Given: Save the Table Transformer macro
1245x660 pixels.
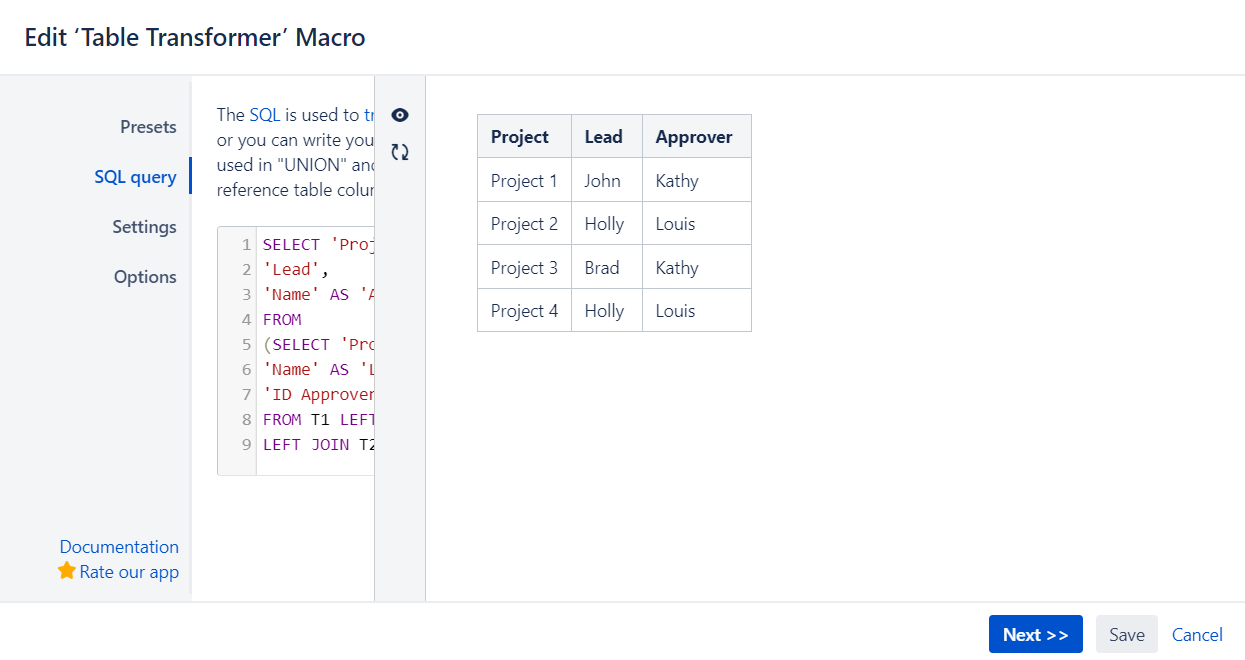Looking at the screenshot, I should click(x=1126, y=634).
